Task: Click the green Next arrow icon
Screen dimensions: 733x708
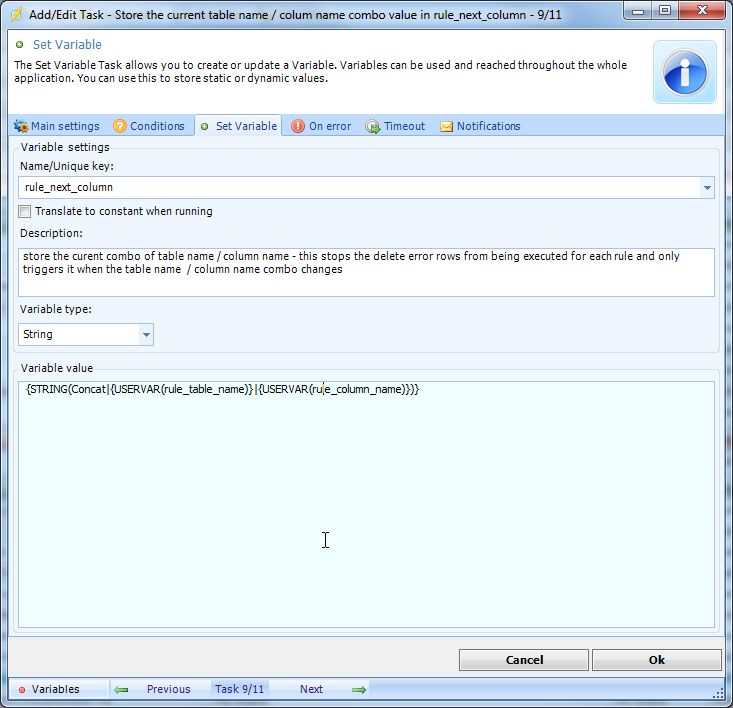Action: [359, 689]
